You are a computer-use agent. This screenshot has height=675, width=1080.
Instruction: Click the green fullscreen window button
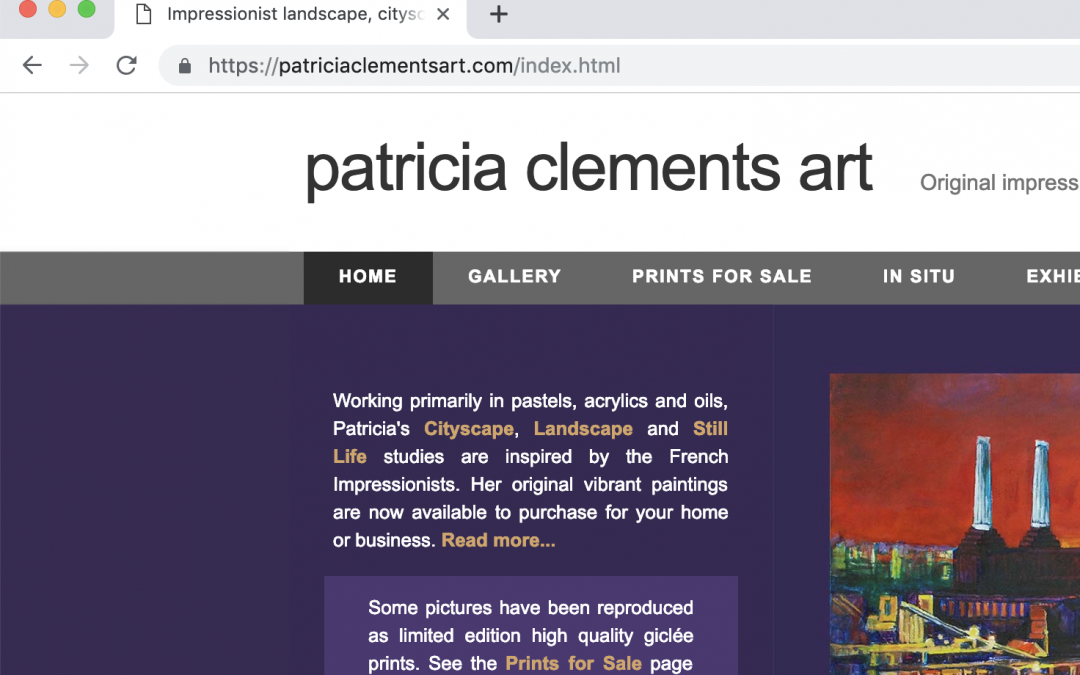click(87, 8)
